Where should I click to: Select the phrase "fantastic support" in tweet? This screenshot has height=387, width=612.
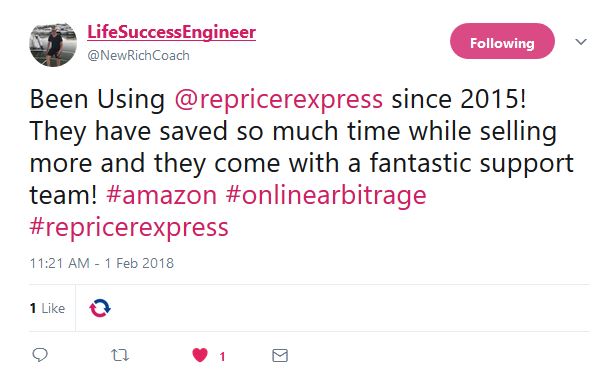tap(471, 163)
